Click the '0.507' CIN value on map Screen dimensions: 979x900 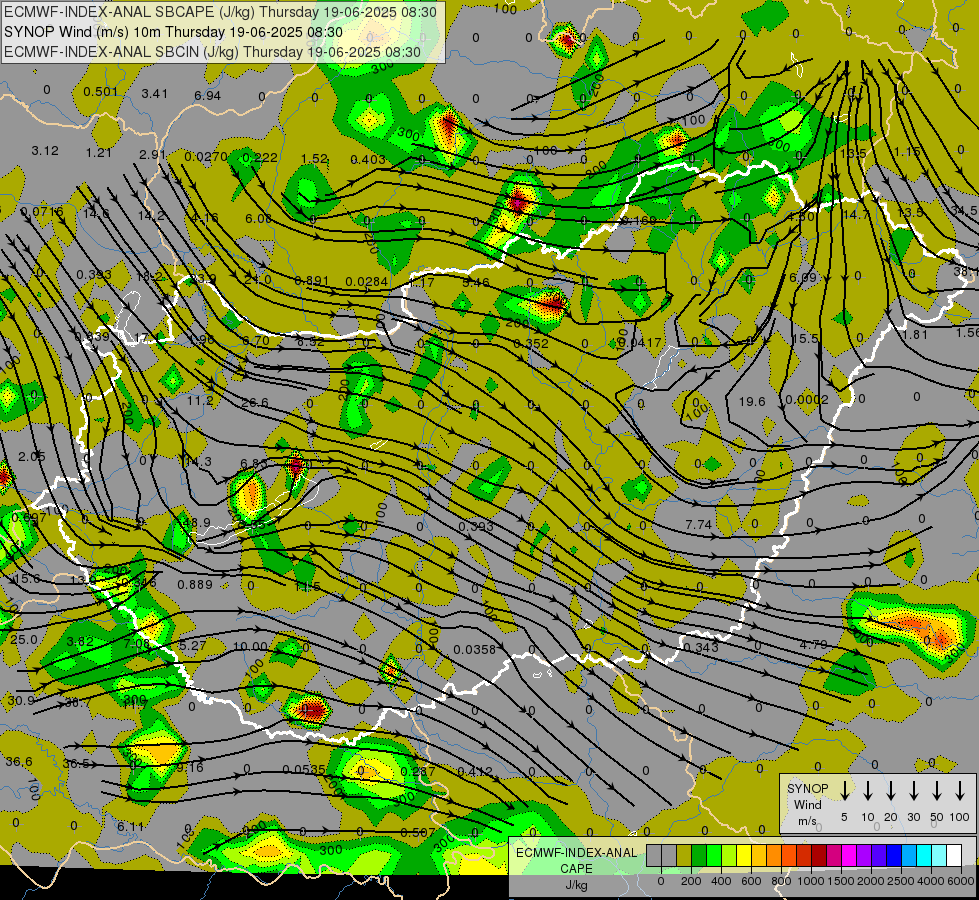pos(418,833)
